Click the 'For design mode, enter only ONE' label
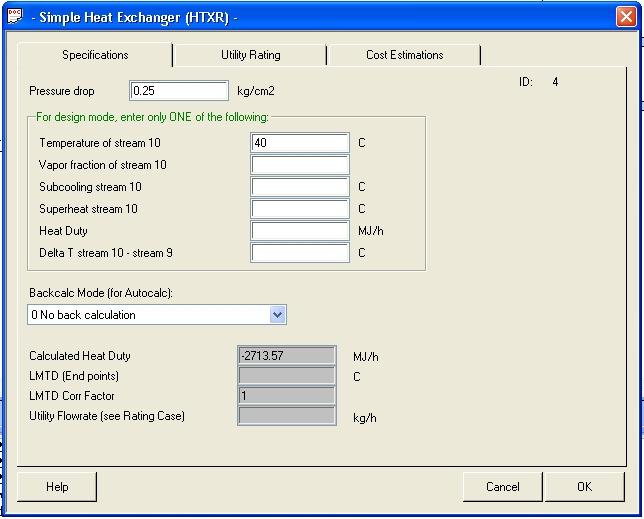The width and height of the screenshot is (644, 519). point(152,117)
